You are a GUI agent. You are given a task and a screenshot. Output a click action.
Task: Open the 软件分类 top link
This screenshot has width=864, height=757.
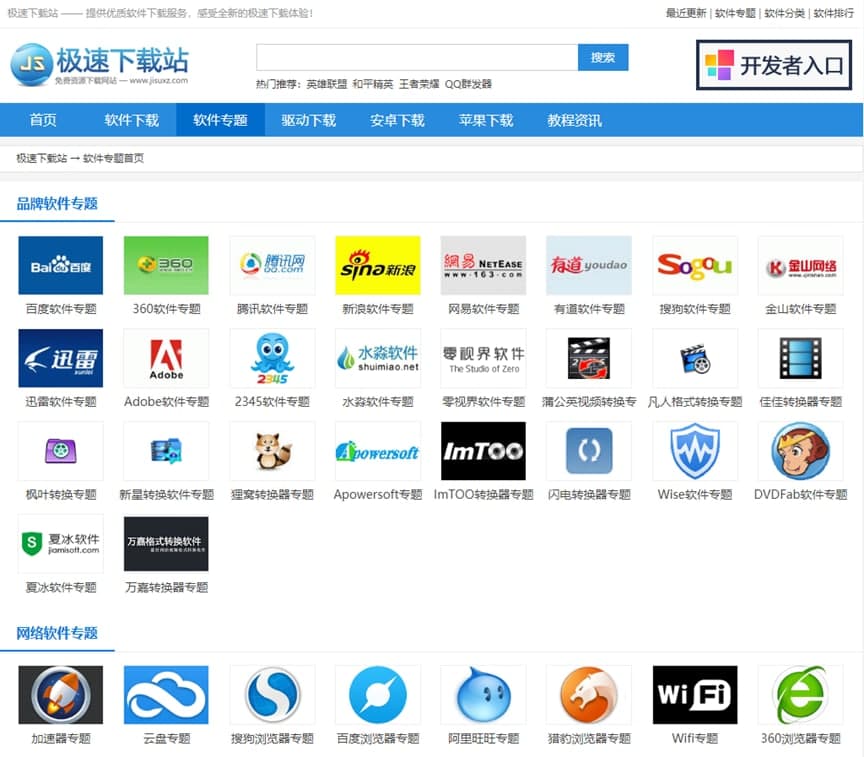pyautogui.click(x=784, y=13)
